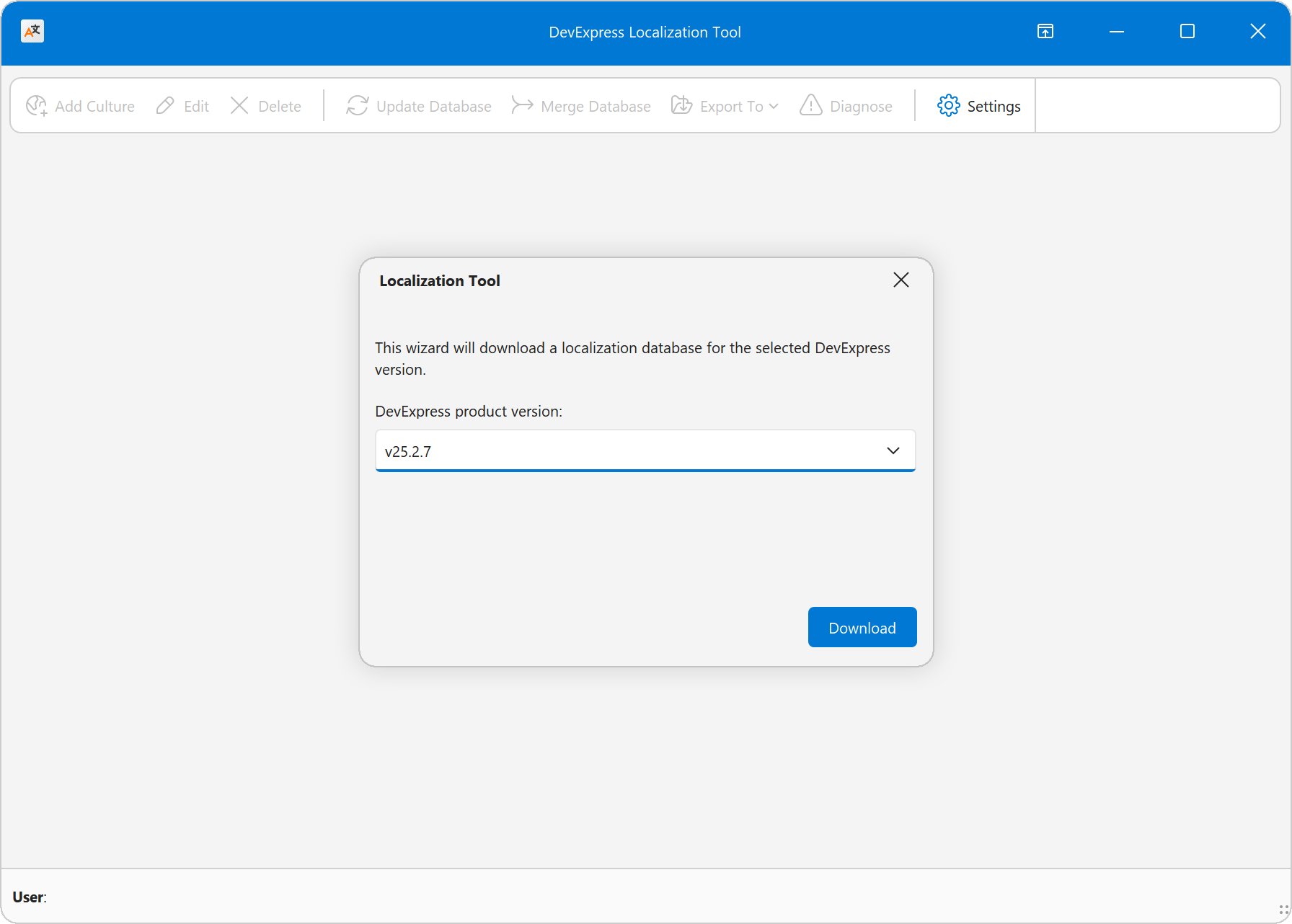
Task: Click the 'User:' status bar label
Action: pyautogui.click(x=30, y=897)
